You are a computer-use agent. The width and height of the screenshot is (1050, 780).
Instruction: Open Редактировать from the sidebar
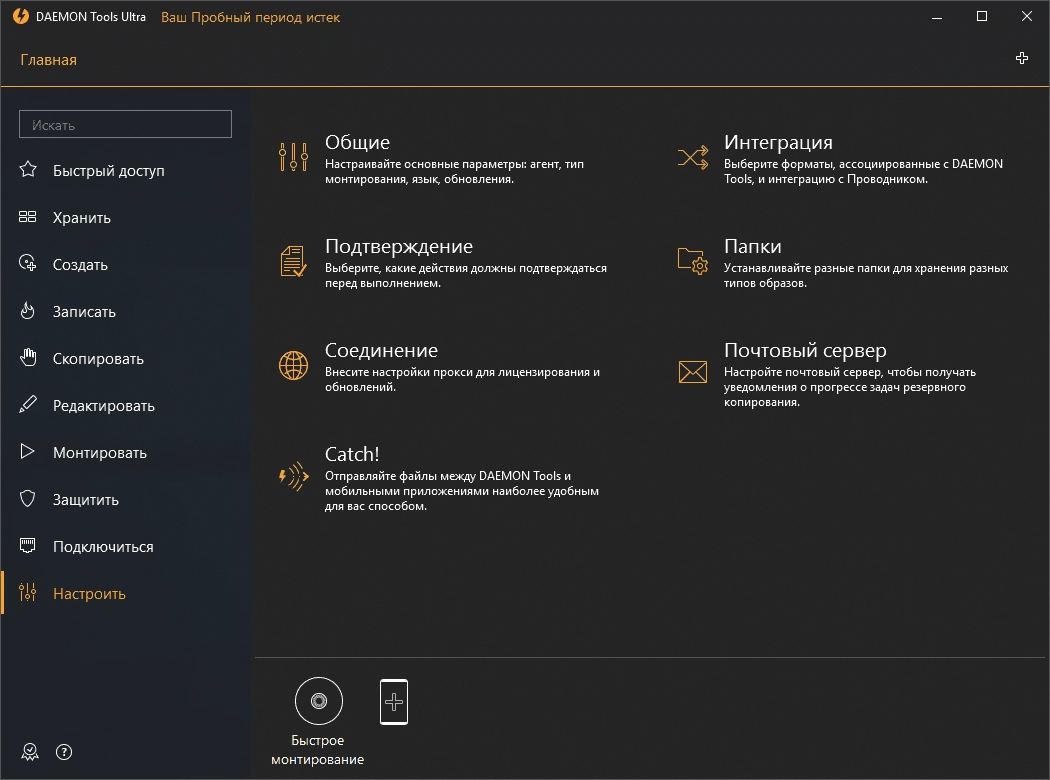(104, 406)
